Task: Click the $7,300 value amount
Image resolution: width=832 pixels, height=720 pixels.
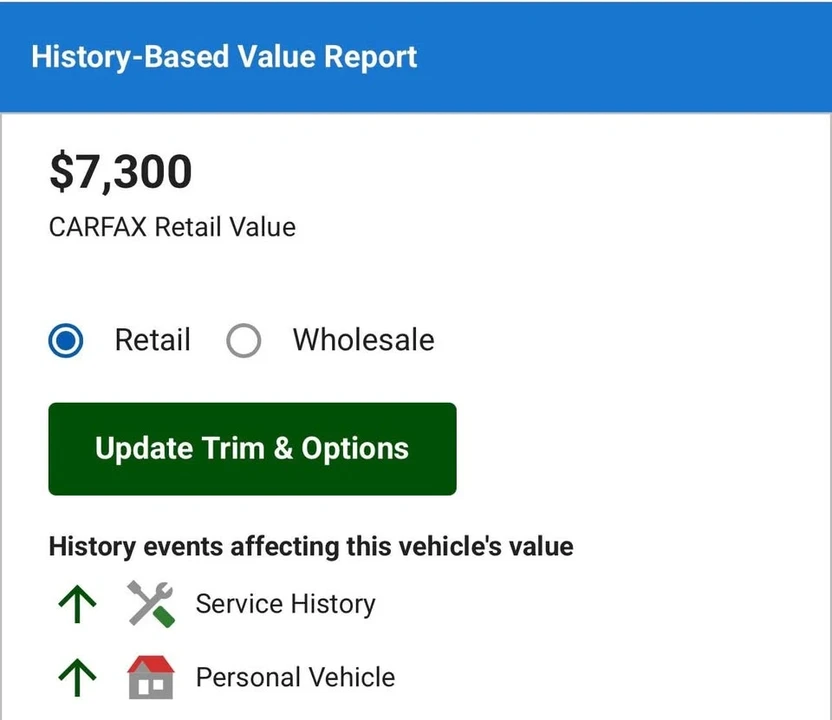Action: click(120, 171)
